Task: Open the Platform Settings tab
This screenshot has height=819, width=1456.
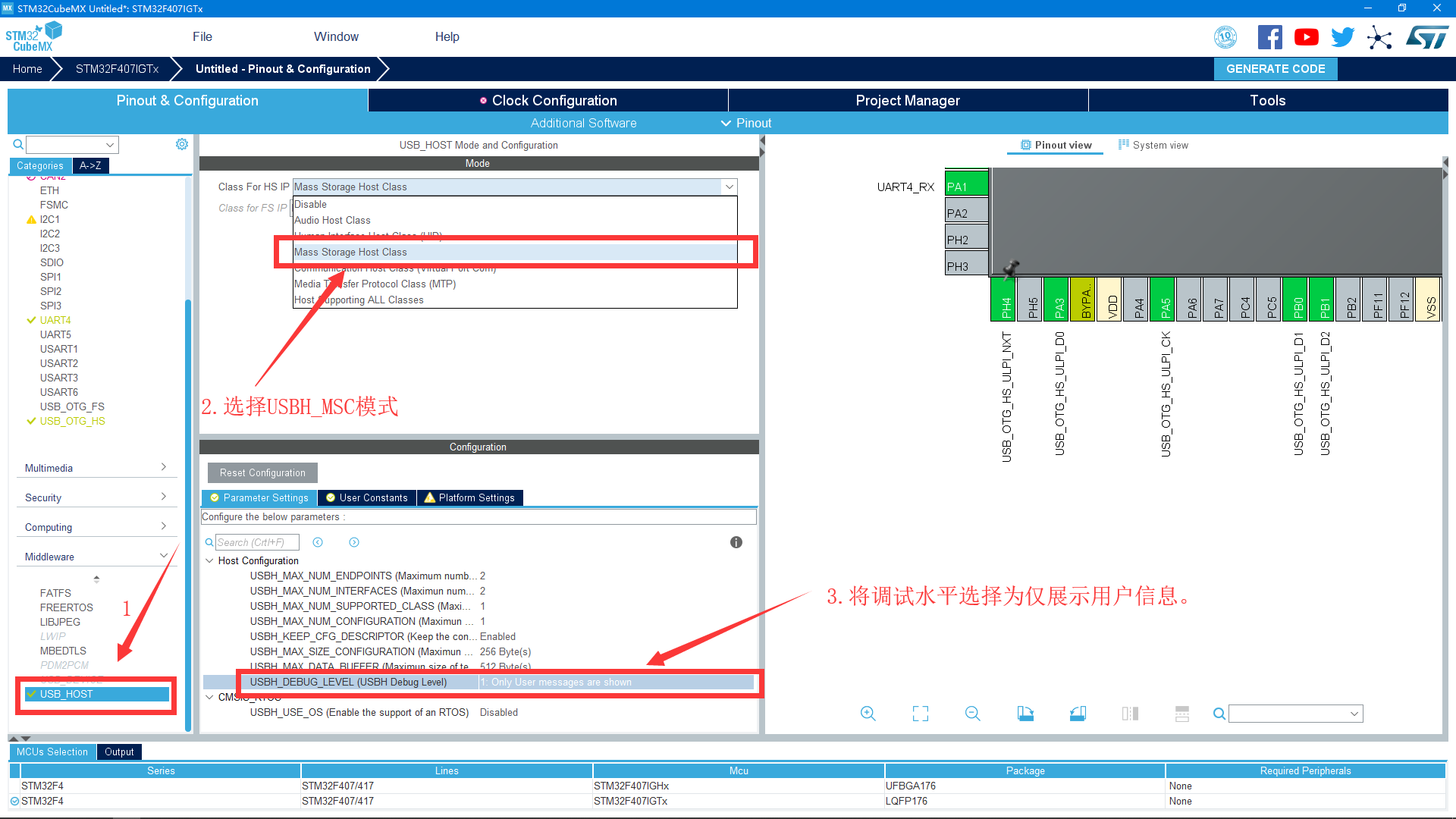Action: click(x=469, y=497)
